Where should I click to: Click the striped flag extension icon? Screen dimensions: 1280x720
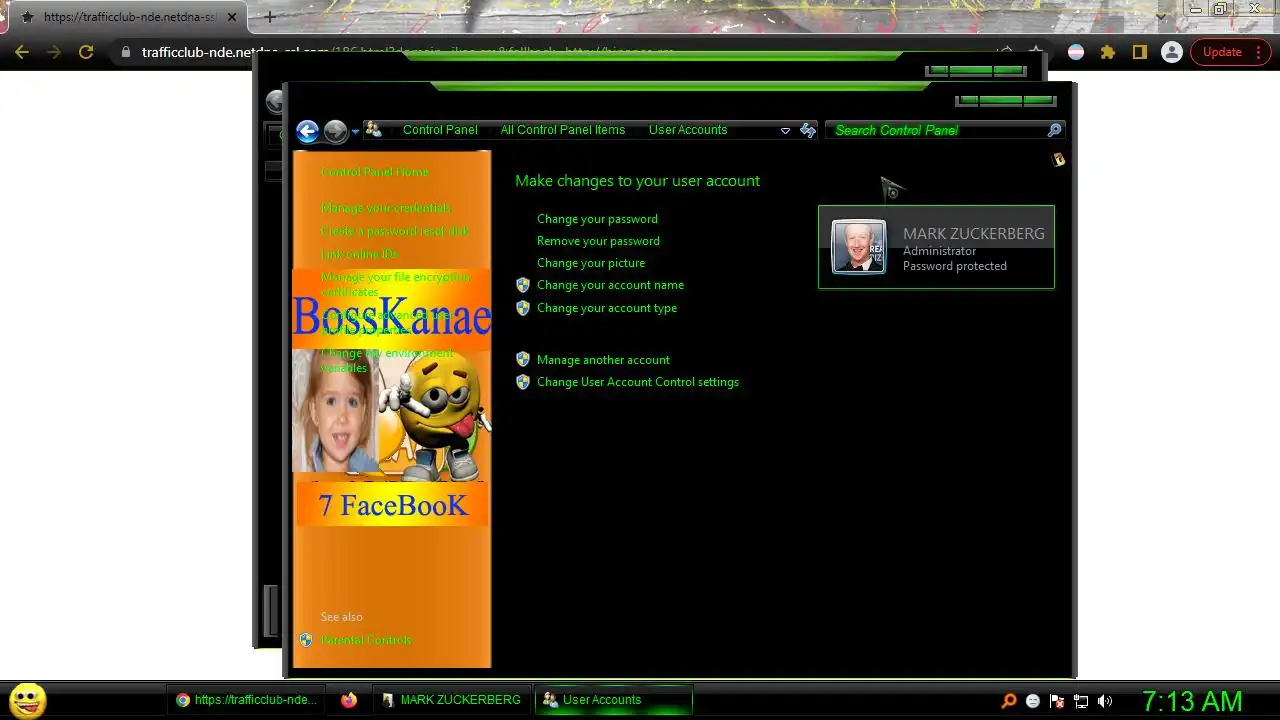pyautogui.click(x=1076, y=52)
